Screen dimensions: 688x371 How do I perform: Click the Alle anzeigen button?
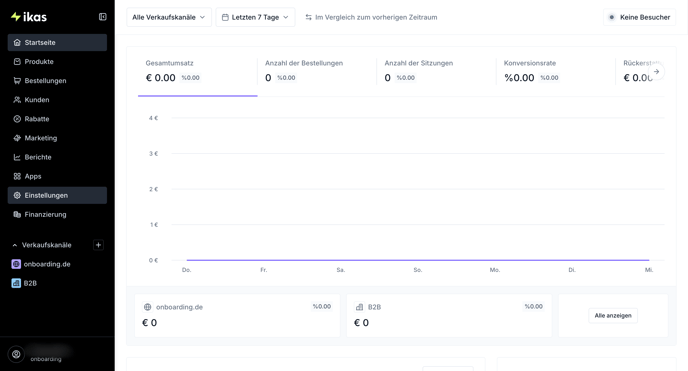point(613,316)
